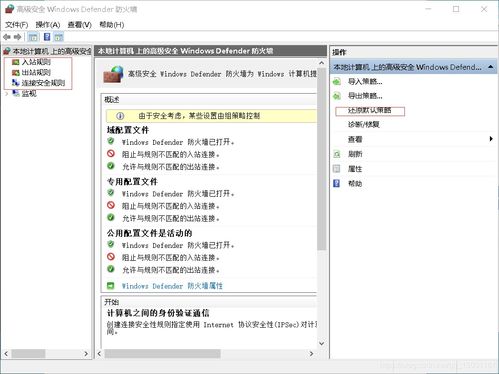This screenshot has width=499, height=374.
Task: Click the blue Help toolbar icon
Action: tap(47, 37)
